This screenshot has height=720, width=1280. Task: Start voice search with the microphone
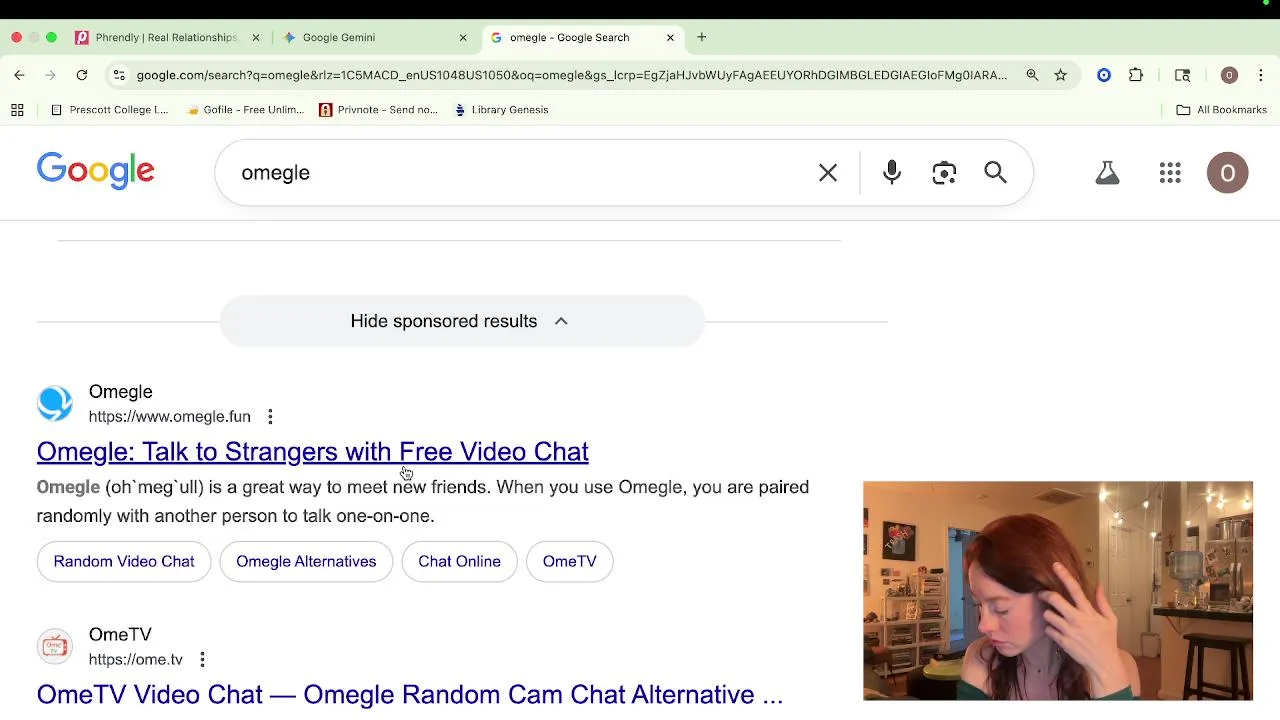(892, 173)
